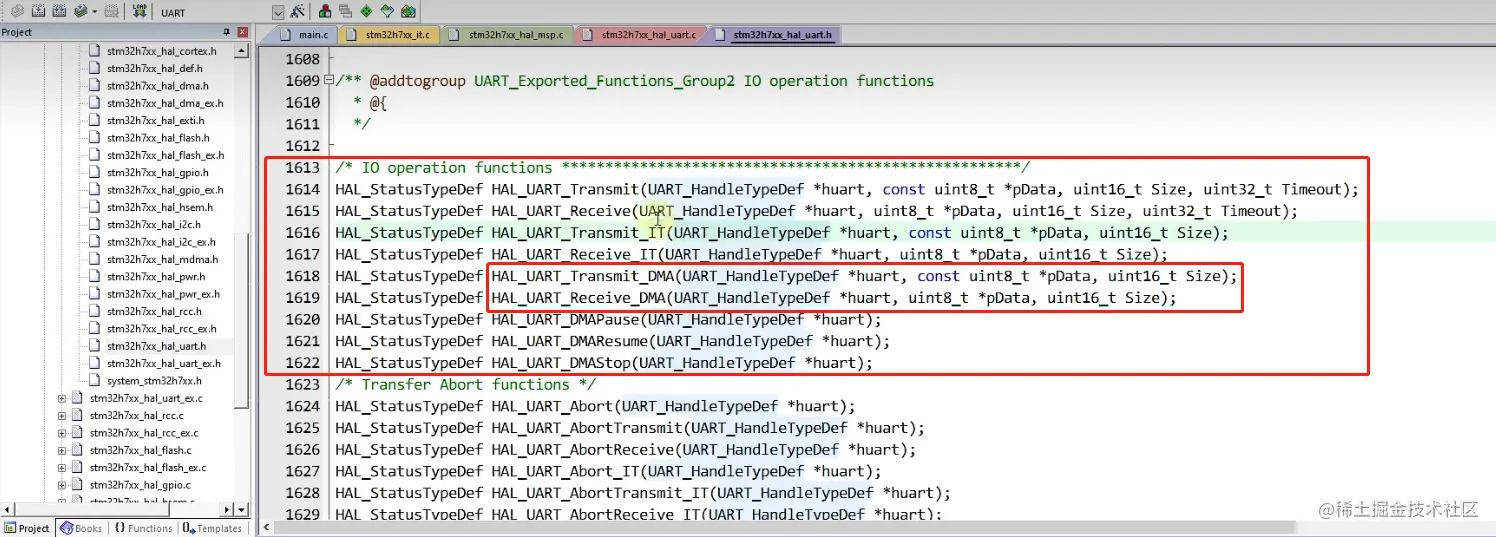Select stm32h7xx_hal_hsem.h in project tree
Image resolution: width=1496 pixels, height=537 pixels.
pyautogui.click(x=159, y=207)
